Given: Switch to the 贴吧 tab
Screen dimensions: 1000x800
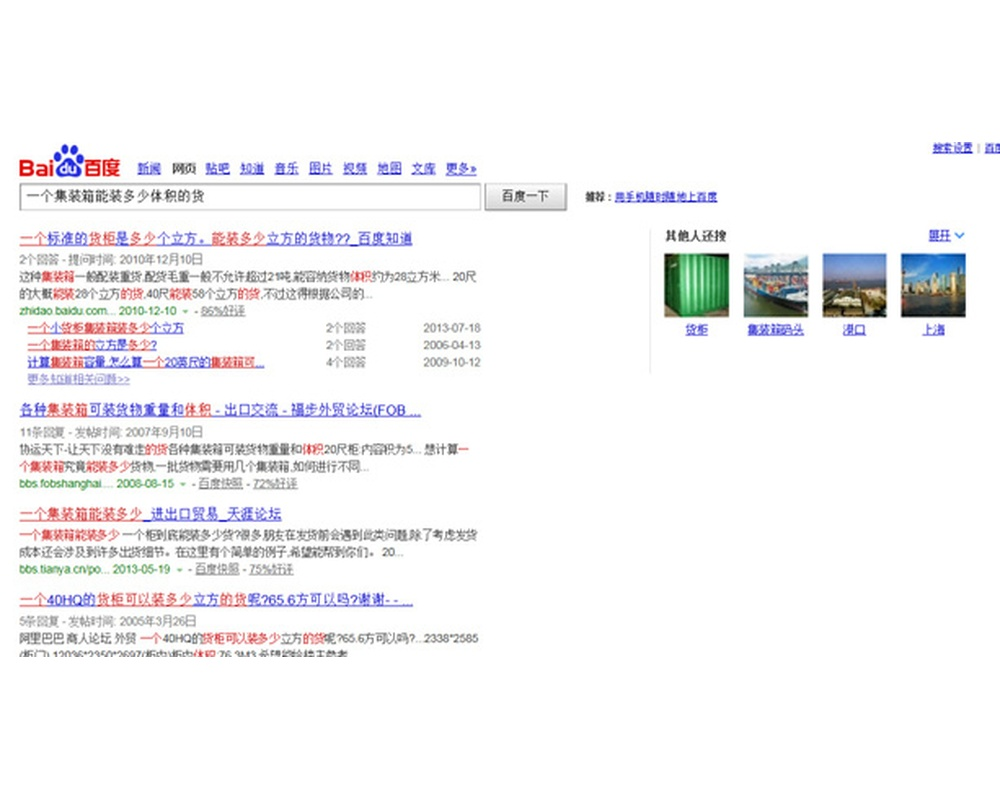Looking at the screenshot, I should click(x=217, y=168).
